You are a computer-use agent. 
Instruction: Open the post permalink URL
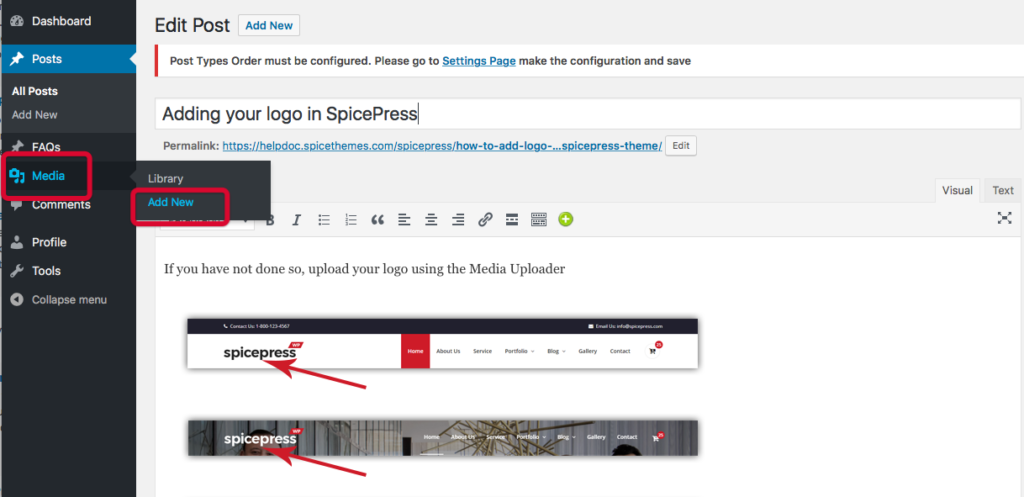click(x=442, y=146)
